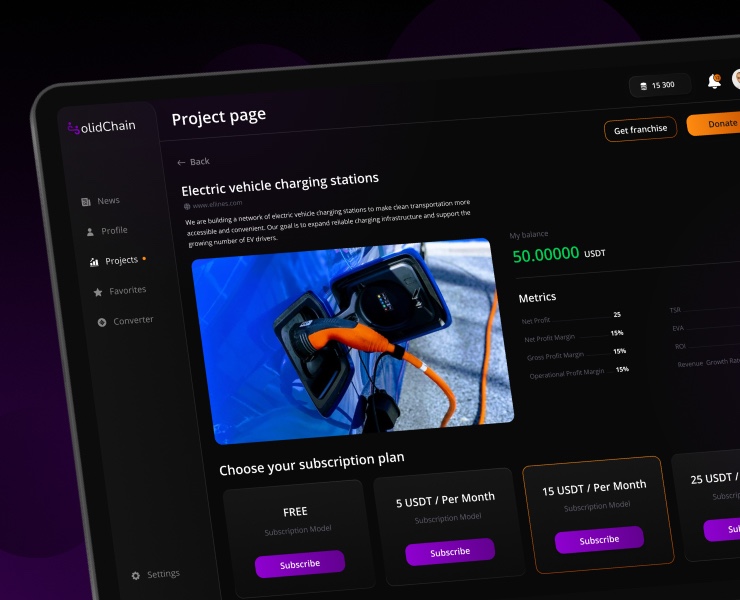Click the Favorites star icon
Image resolution: width=740 pixels, height=600 pixels.
tap(98, 292)
